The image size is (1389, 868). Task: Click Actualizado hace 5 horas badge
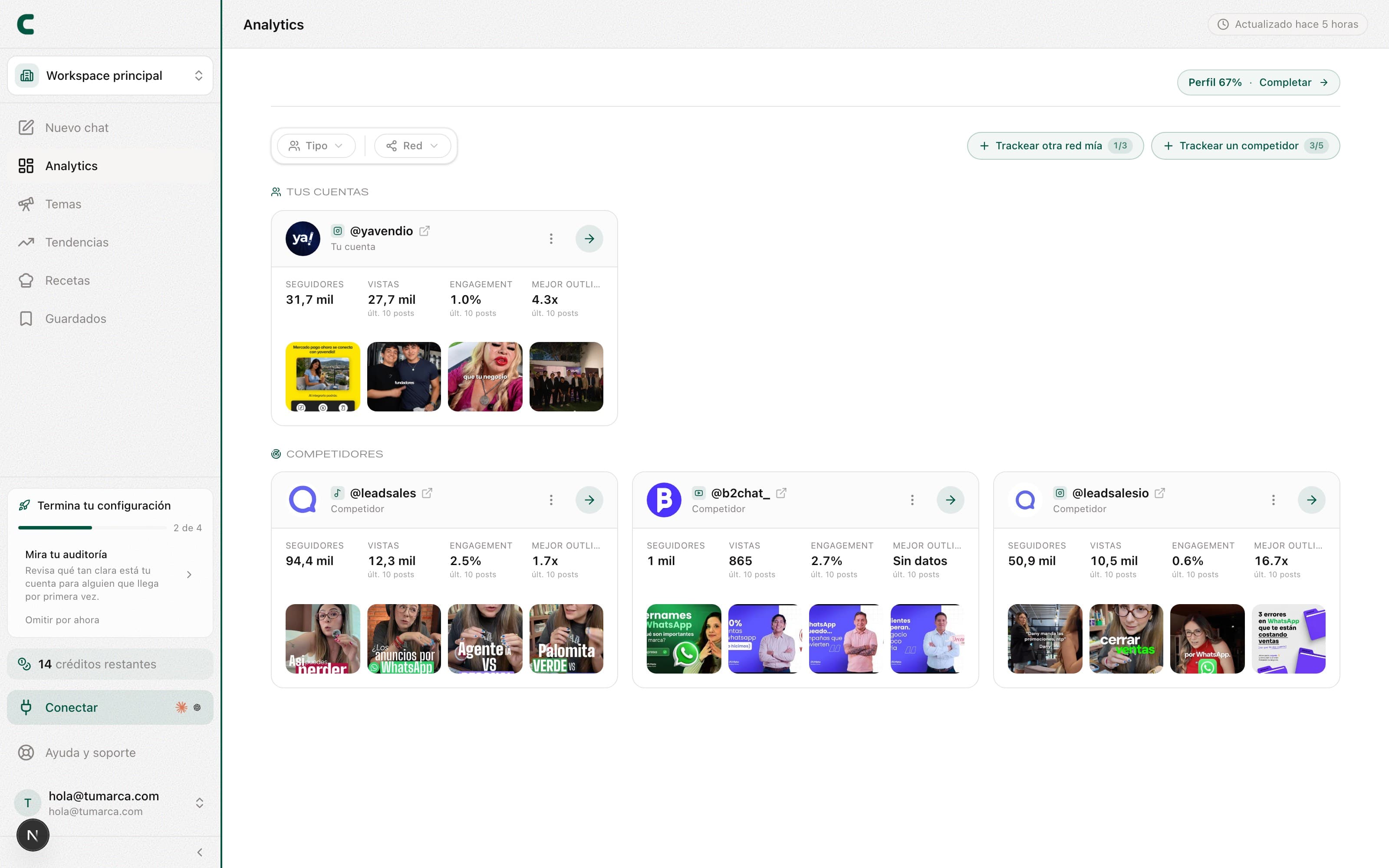click(x=1287, y=24)
